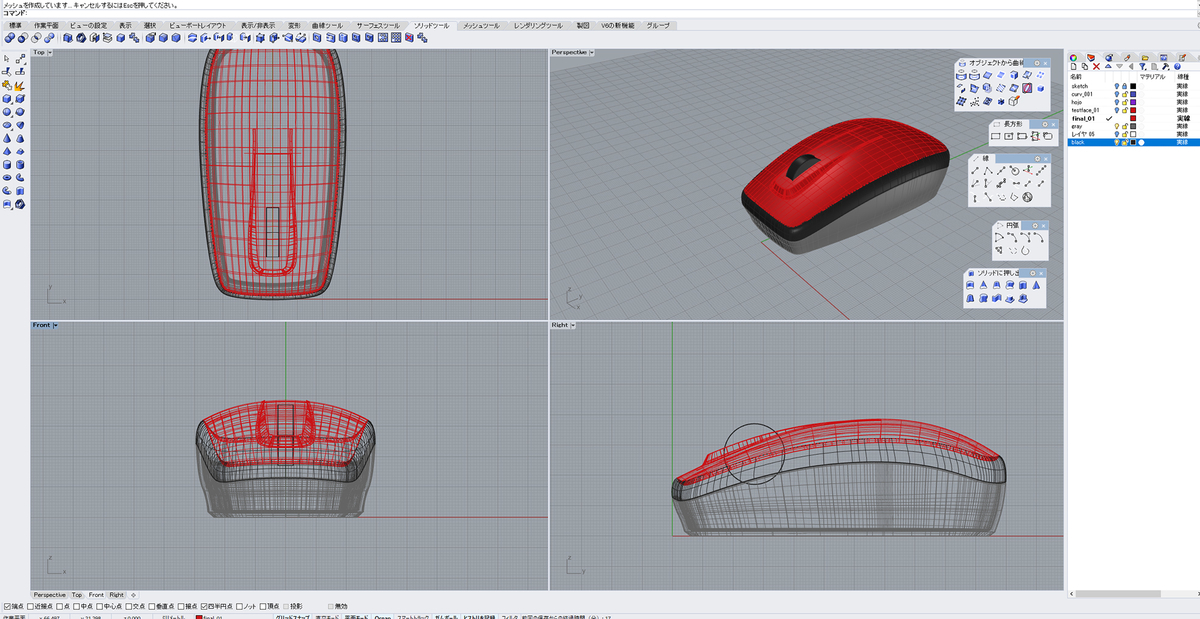Switch to the 曲線ツール toolbar tab
1200x619 pixels.
pos(327,25)
